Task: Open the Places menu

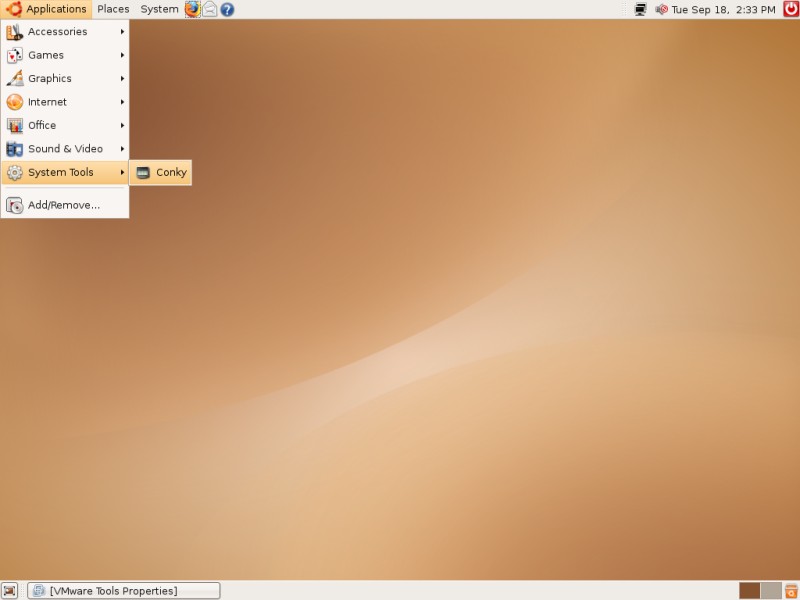Action: tap(113, 9)
